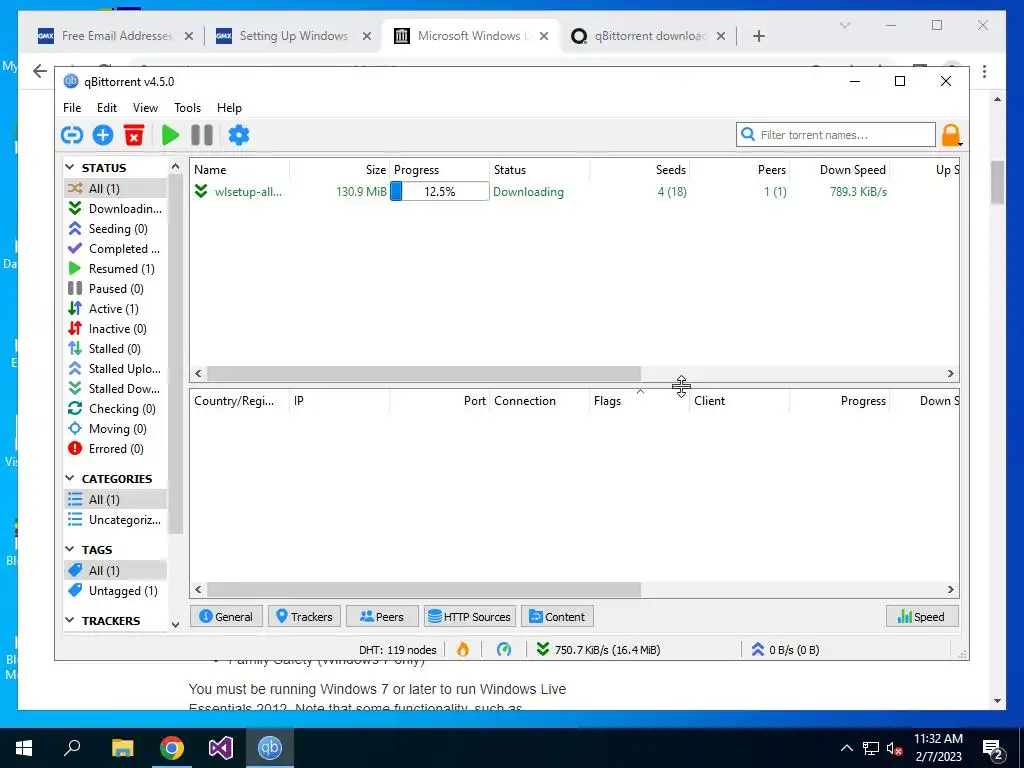Select the Stalled Uploading filter
The height and width of the screenshot is (768, 1024).
click(x=116, y=368)
